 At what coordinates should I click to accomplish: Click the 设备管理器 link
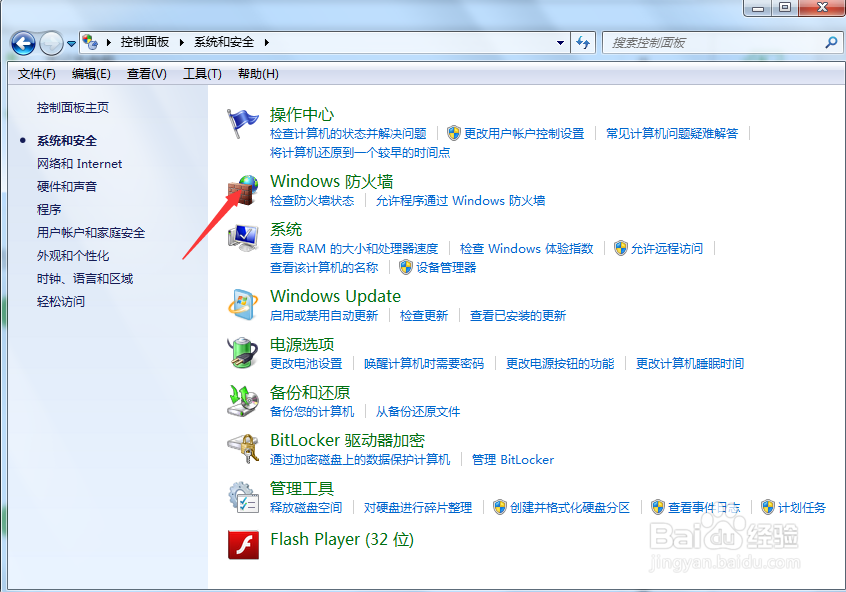pos(446,267)
